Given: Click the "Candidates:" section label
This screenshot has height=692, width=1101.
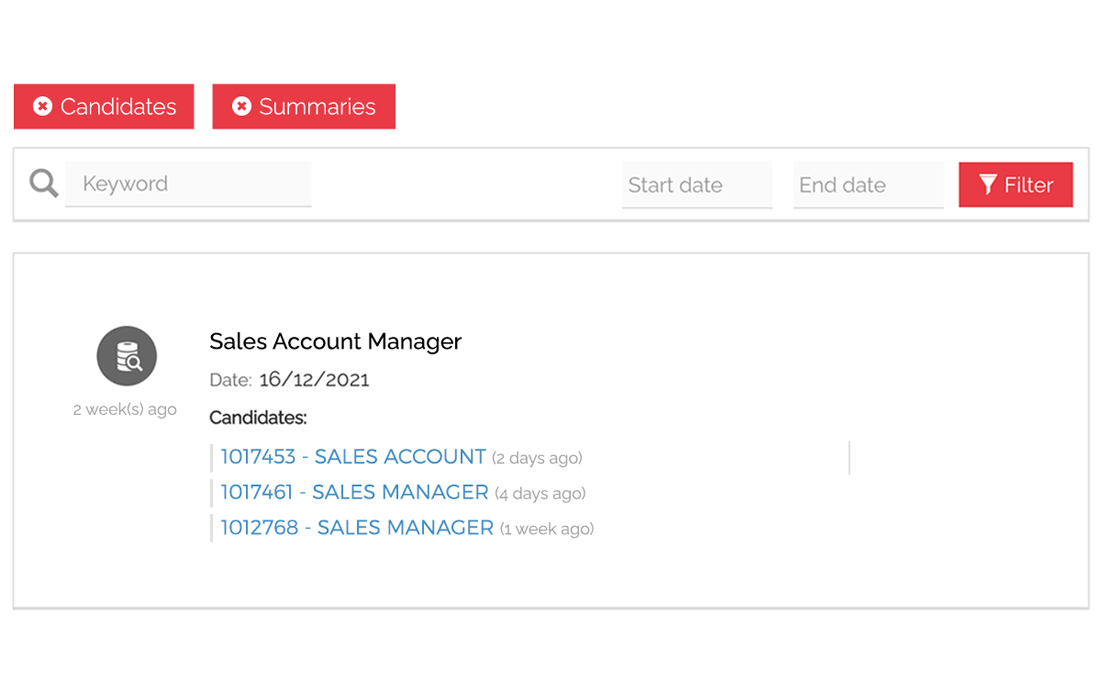Looking at the screenshot, I should [258, 417].
